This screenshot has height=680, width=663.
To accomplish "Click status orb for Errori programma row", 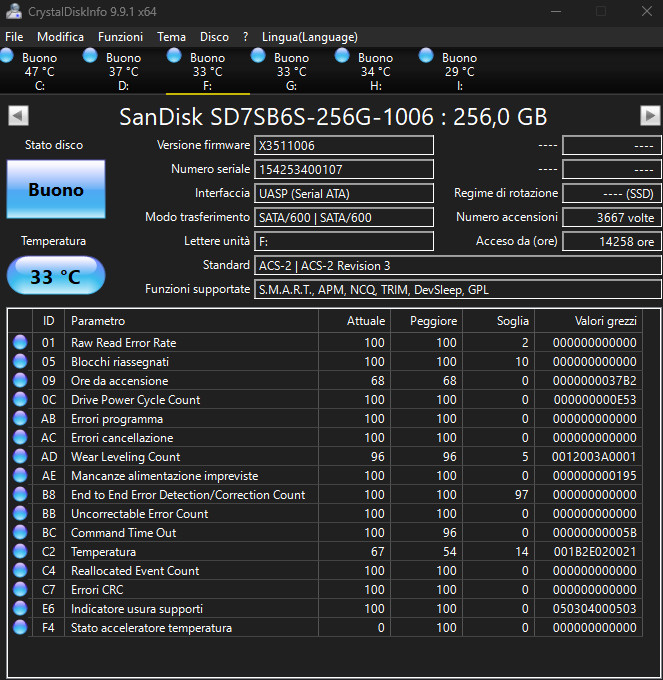I will pyautogui.click(x=20, y=418).
